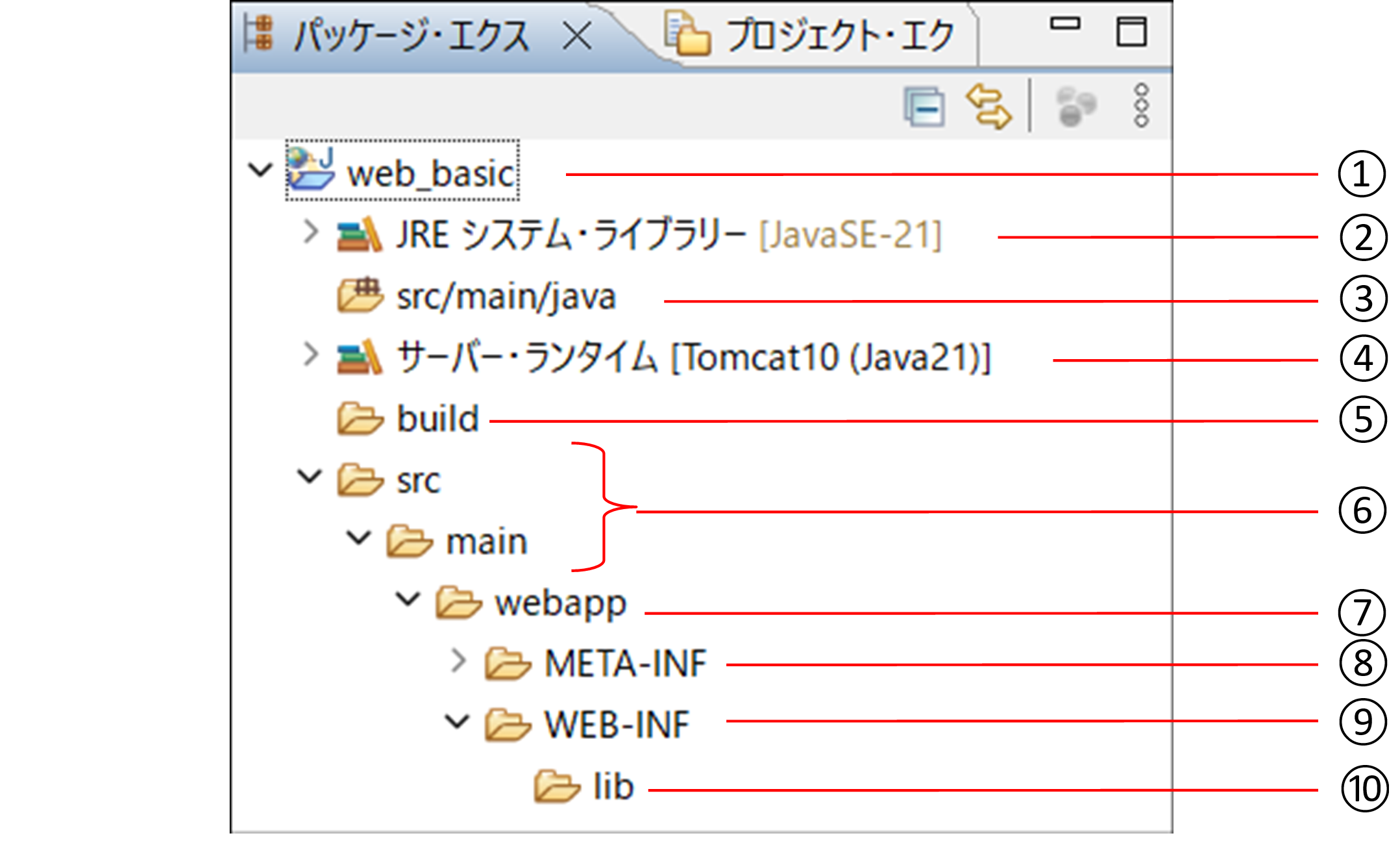Collapse the web_basic project node
This screenshot has height=852, width=1400.
pyautogui.click(x=260, y=170)
